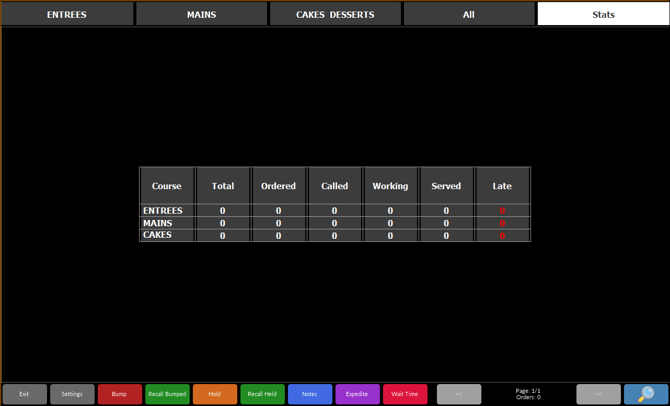Click the Exit button
Screen dimensions: 670x406
click(25, 394)
